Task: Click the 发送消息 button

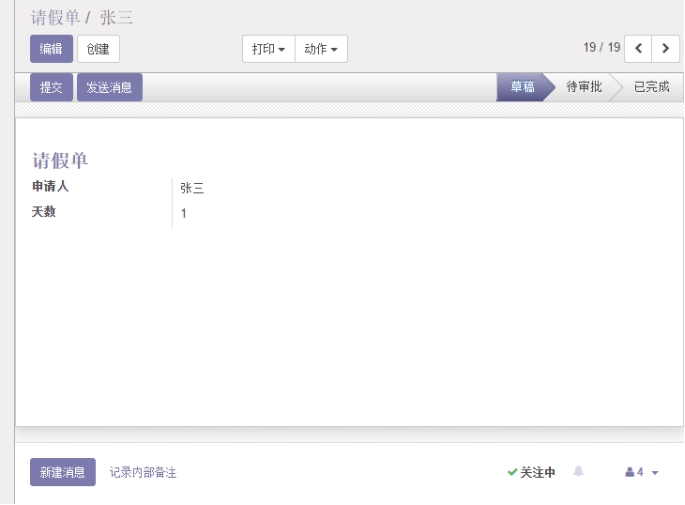Action: pos(110,87)
